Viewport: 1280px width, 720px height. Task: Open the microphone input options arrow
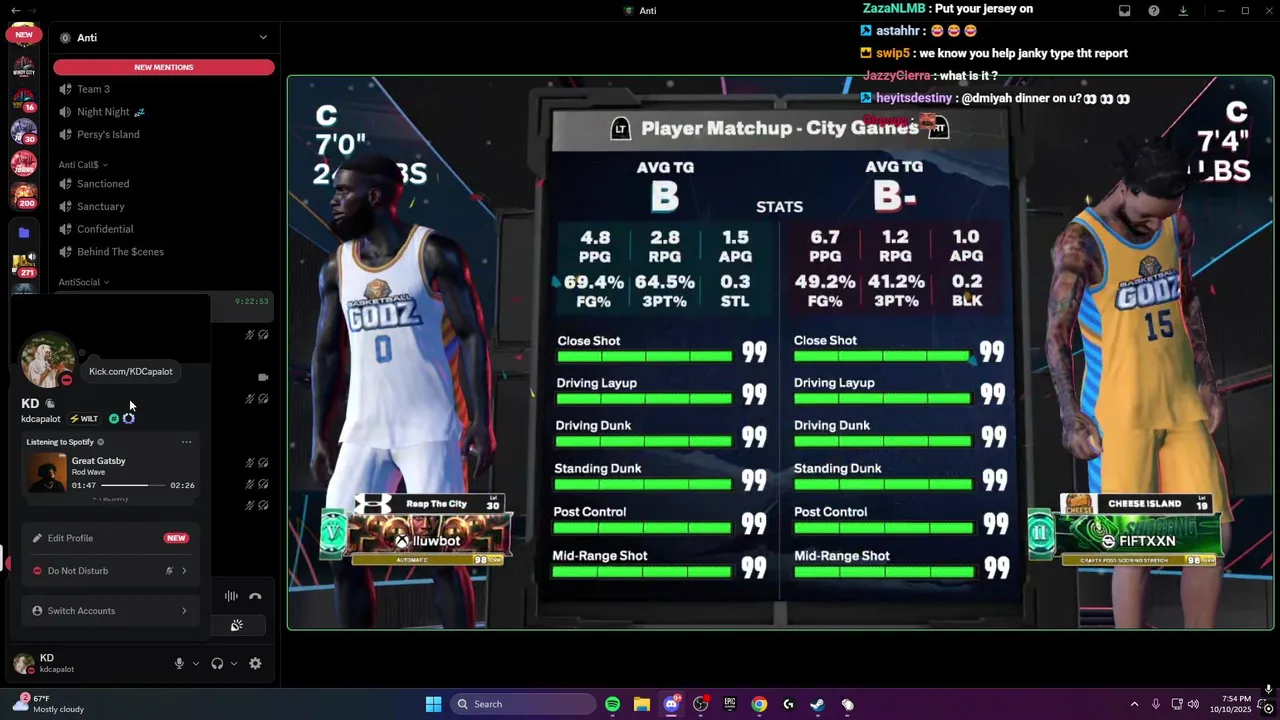195,663
